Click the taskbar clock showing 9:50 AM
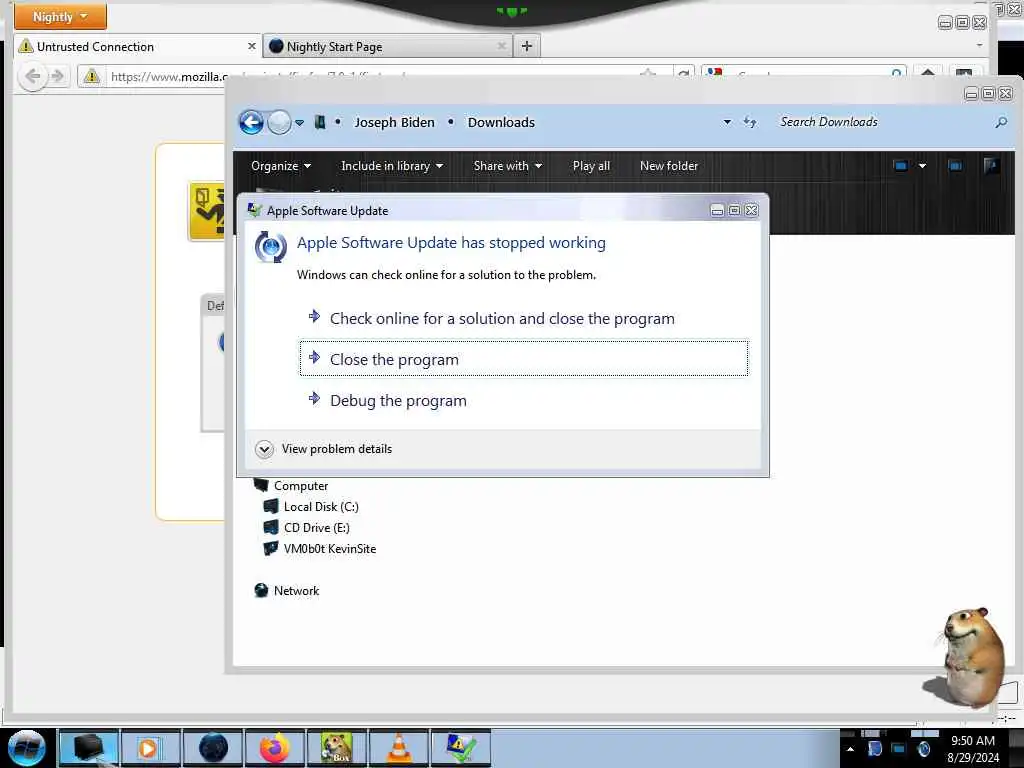1024x768 pixels. [x=973, y=749]
